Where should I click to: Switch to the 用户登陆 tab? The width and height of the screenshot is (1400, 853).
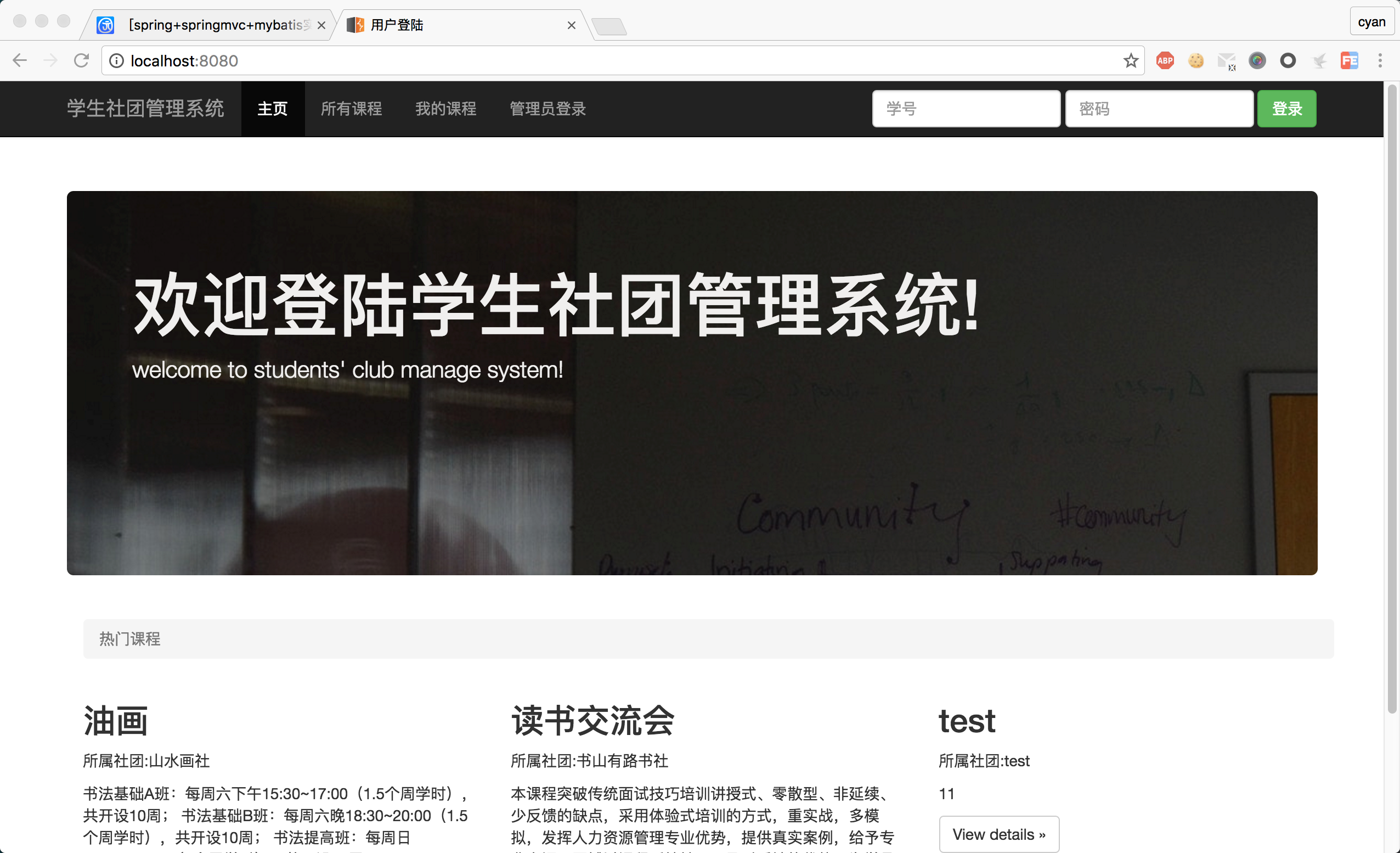click(x=398, y=25)
